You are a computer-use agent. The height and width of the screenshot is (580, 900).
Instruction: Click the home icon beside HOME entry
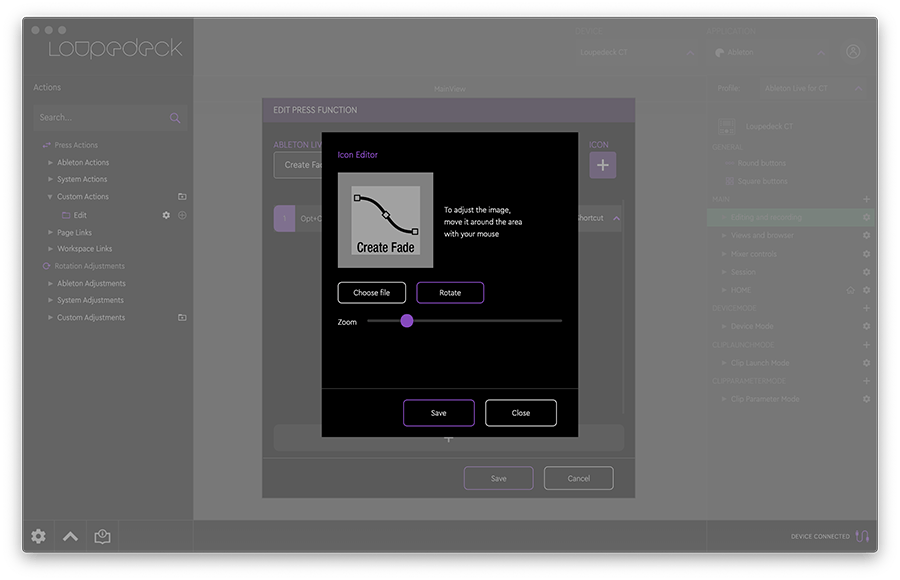pyautogui.click(x=849, y=290)
